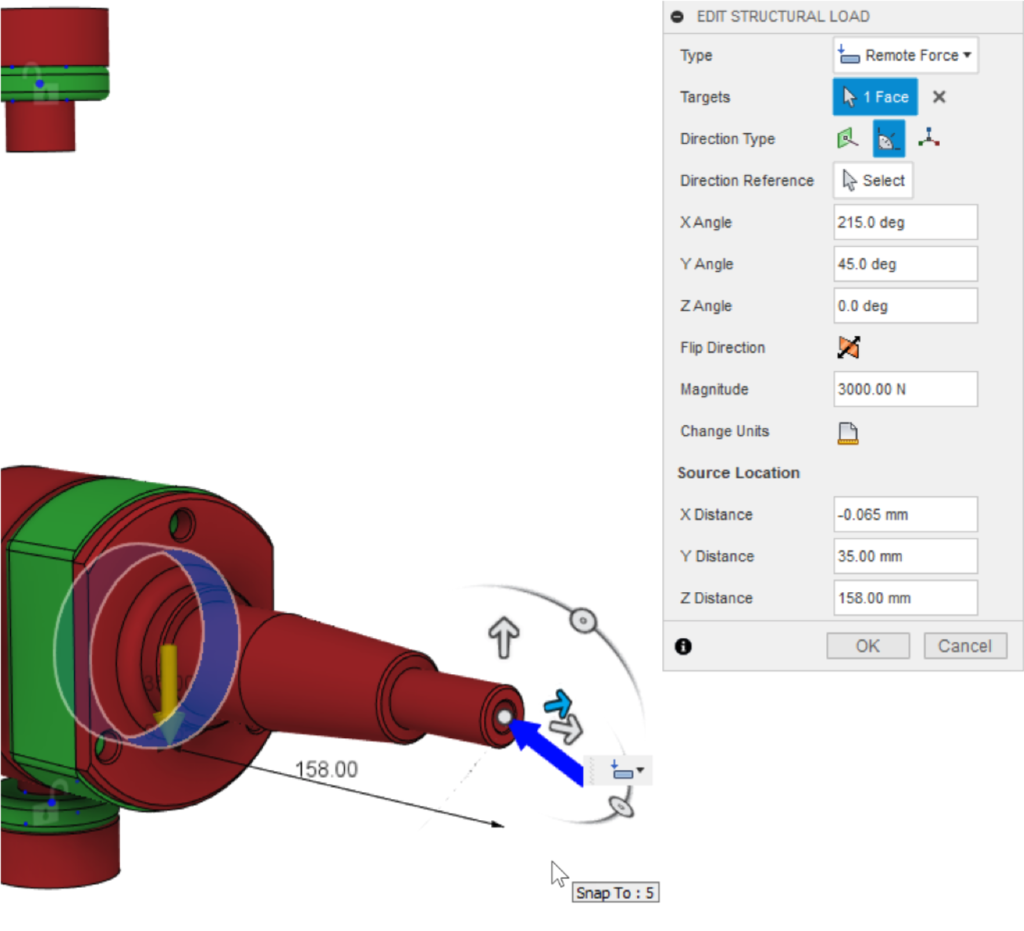The width and height of the screenshot is (1024, 931).
Task: Click the force load icon beside the blue arrow
Action: coord(622,770)
